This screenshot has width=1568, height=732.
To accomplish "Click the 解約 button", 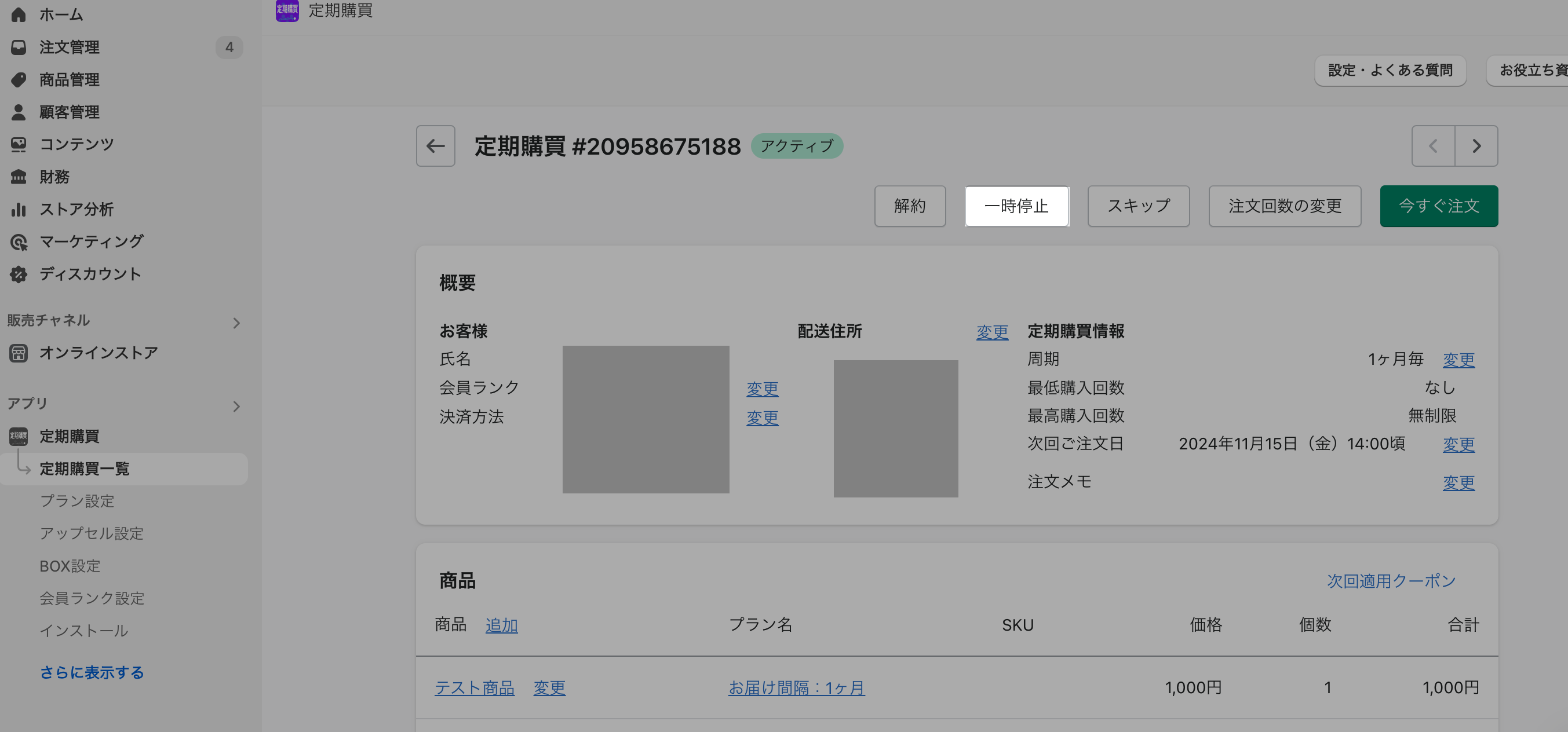I will coord(909,206).
